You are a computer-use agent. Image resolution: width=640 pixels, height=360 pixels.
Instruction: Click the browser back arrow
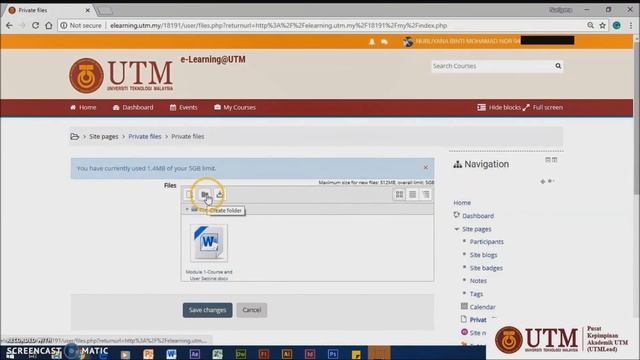tap(9, 25)
